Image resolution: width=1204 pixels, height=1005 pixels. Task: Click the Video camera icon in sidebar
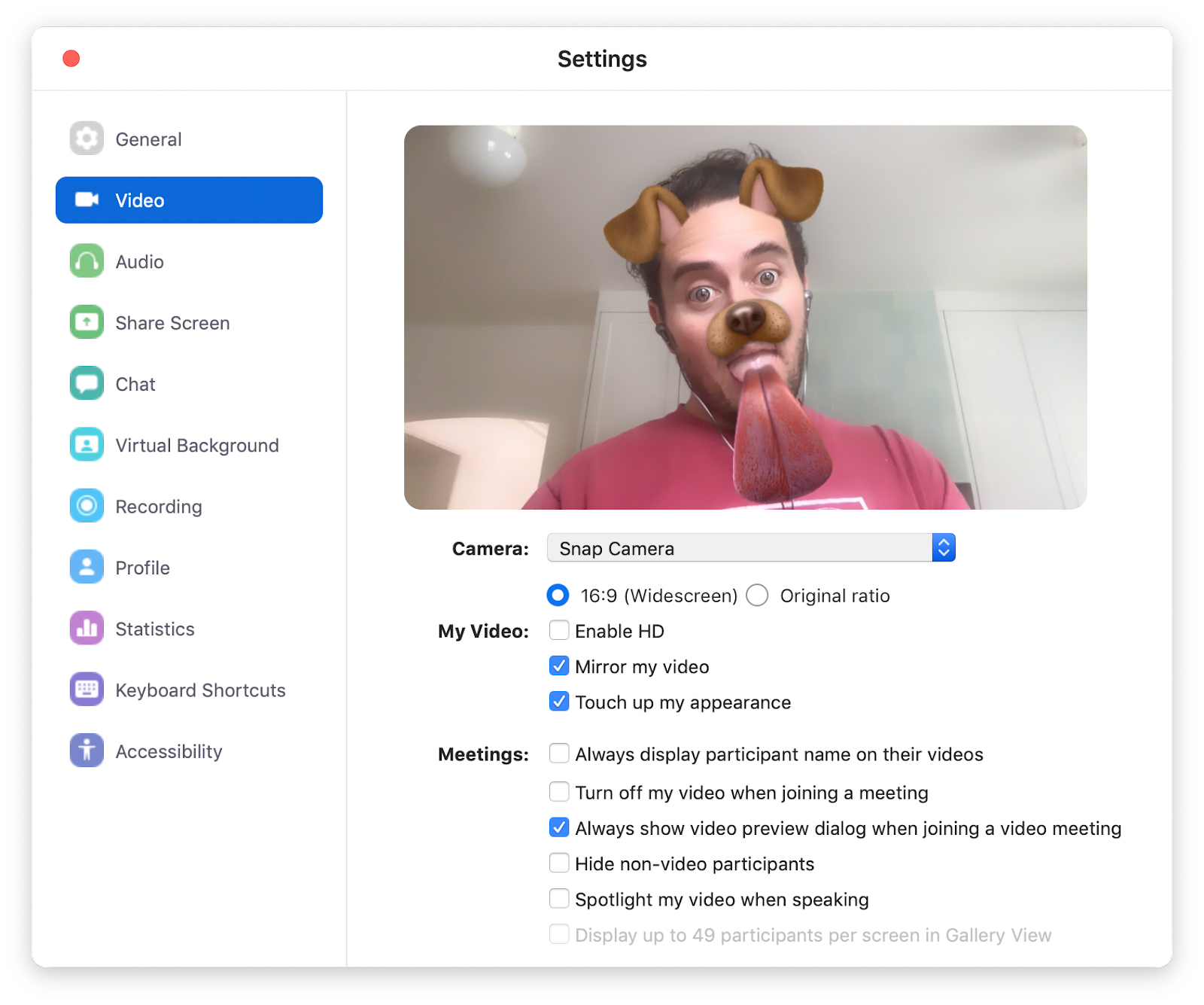tap(87, 199)
